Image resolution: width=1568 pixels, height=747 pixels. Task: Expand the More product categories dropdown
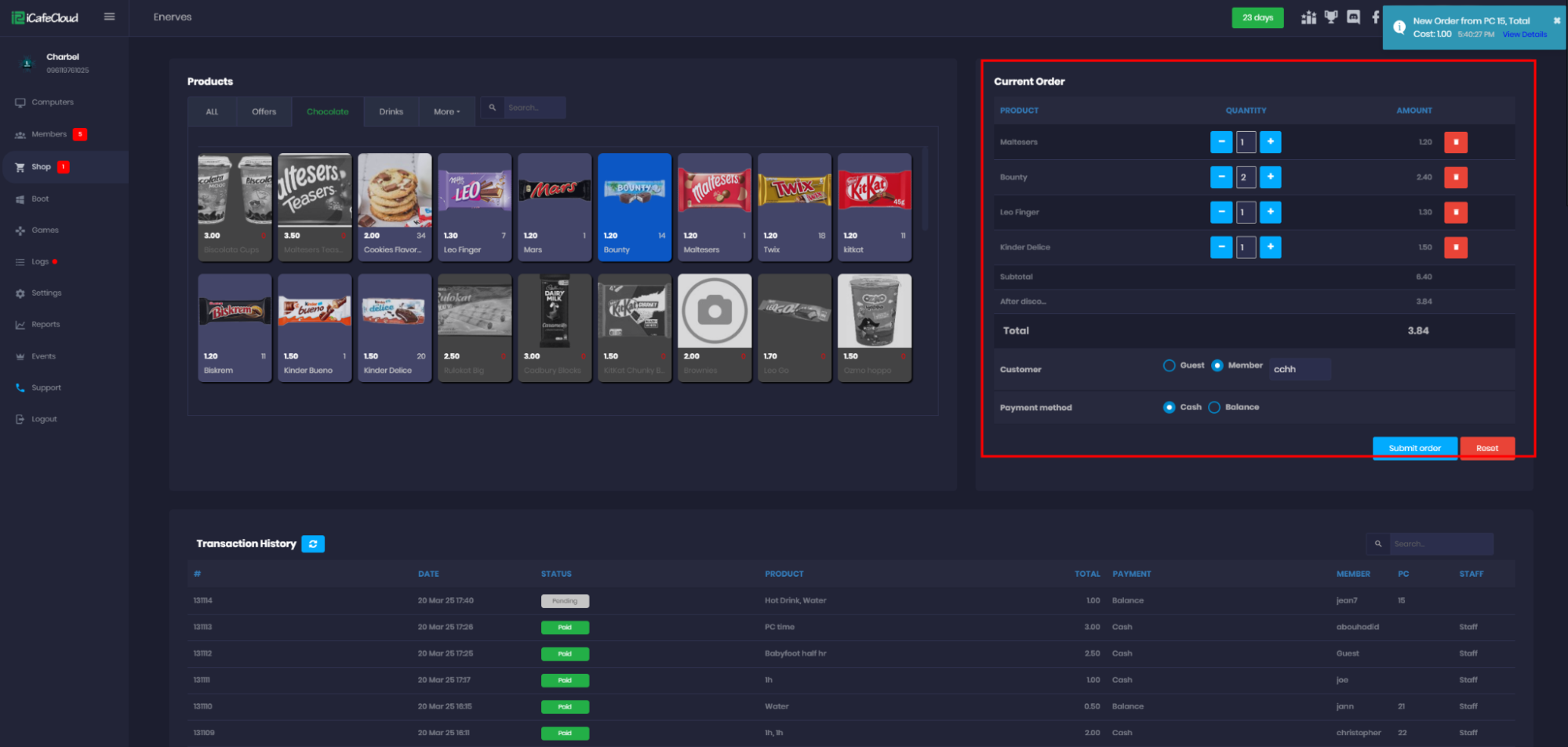[446, 111]
